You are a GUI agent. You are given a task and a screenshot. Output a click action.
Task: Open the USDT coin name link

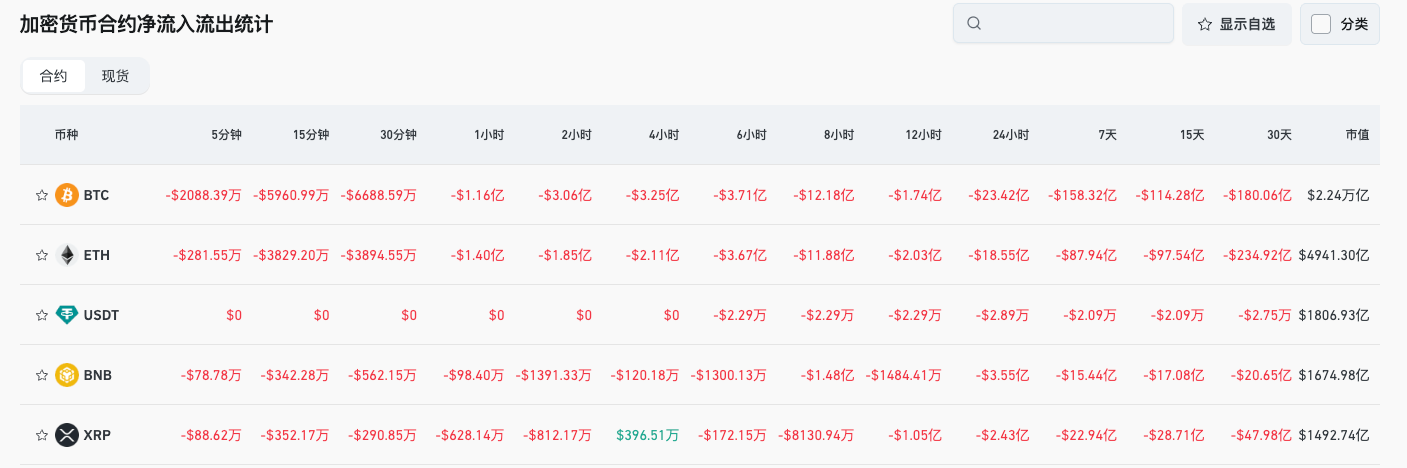(x=102, y=315)
